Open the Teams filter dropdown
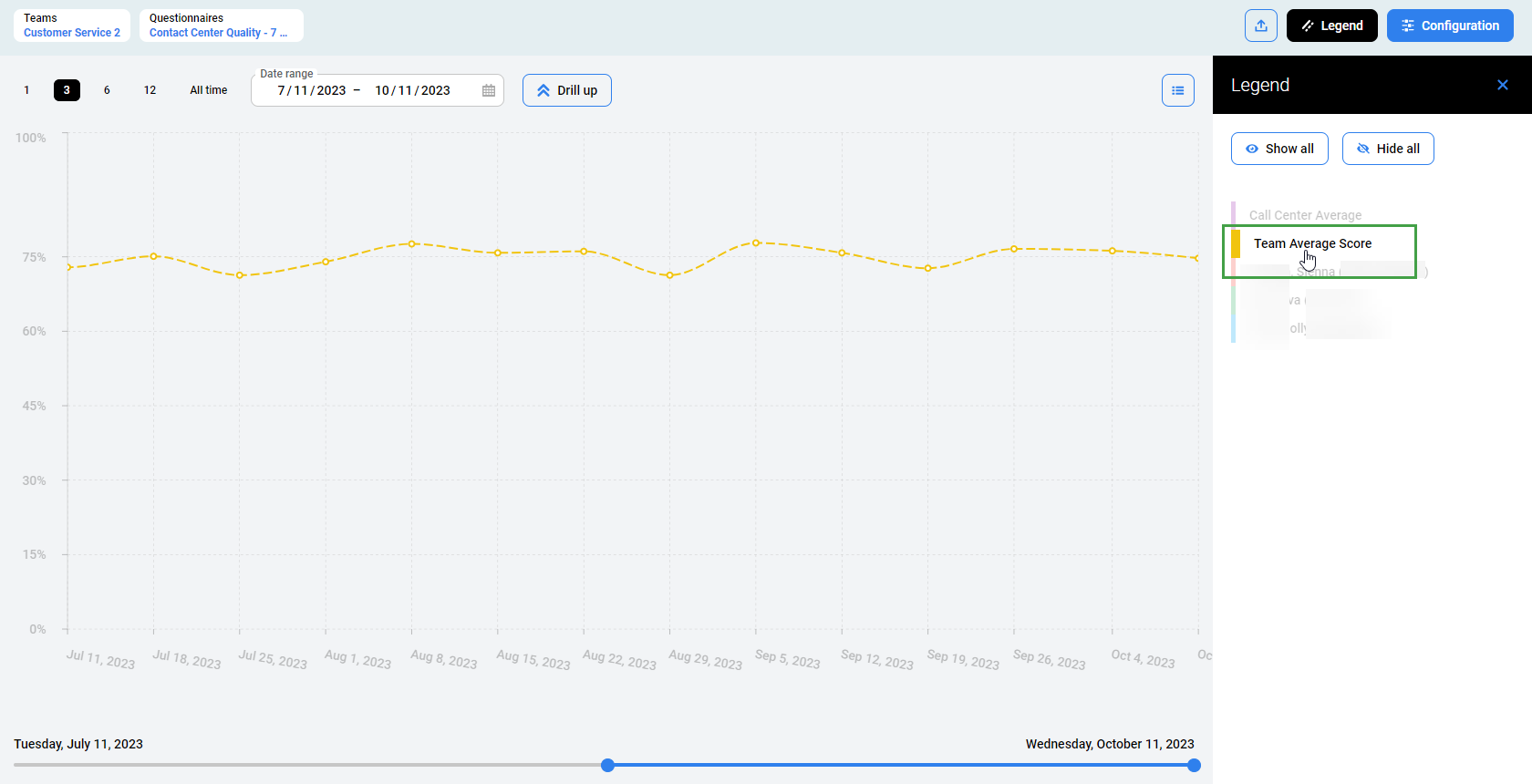 point(71,26)
